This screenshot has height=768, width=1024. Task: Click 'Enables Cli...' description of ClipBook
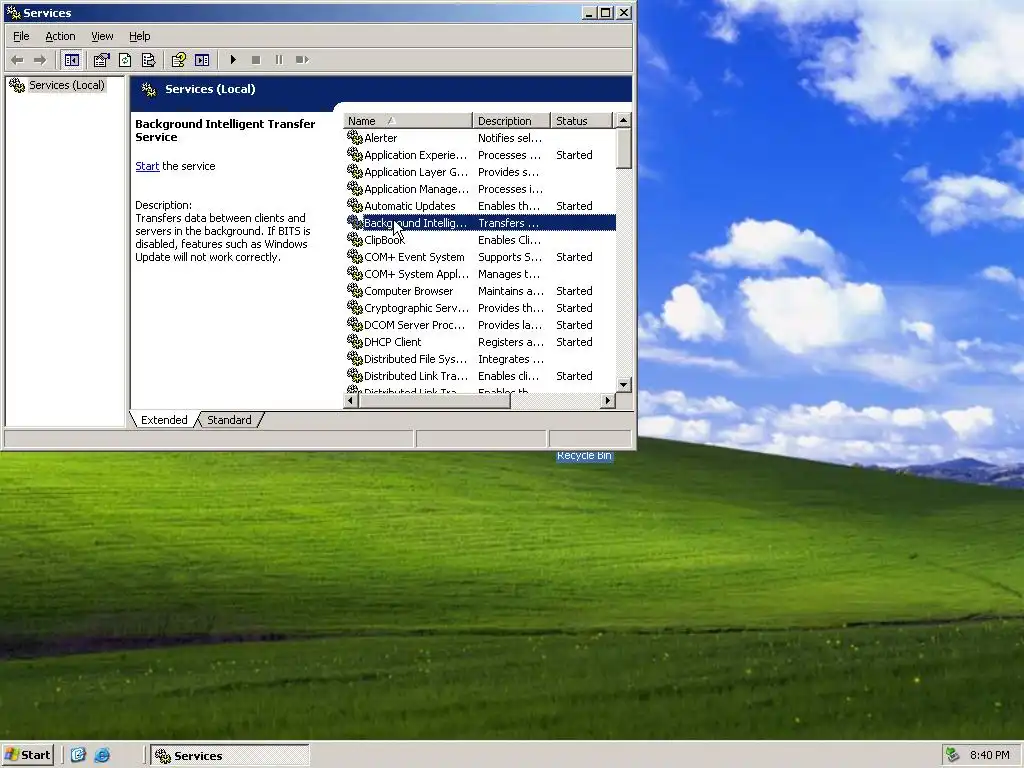(x=509, y=240)
